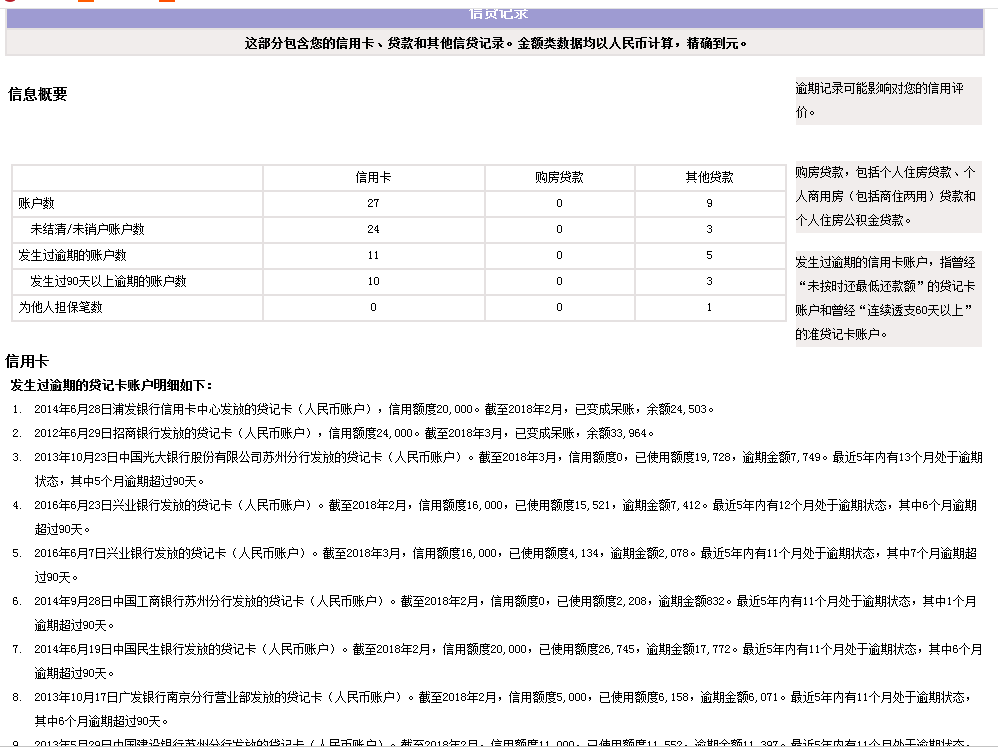Screen dimensions: 998x748
Task: Click the 购房贷款 value 0 in 发生过90天以上逾期的账户数 row
Action: click(559, 281)
